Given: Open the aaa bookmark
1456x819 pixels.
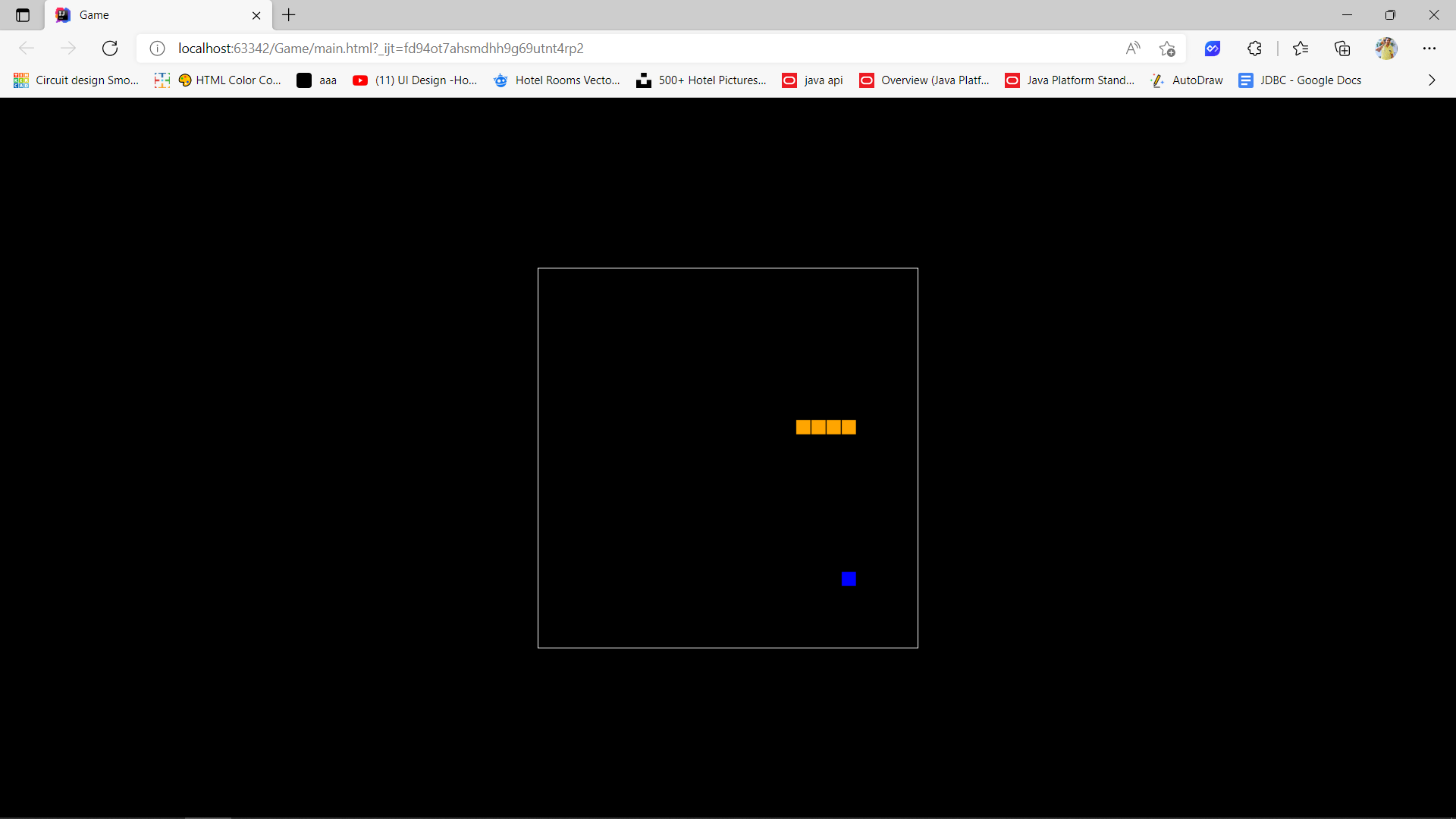Looking at the screenshot, I should pyautogui.click(x=317, y=80).
